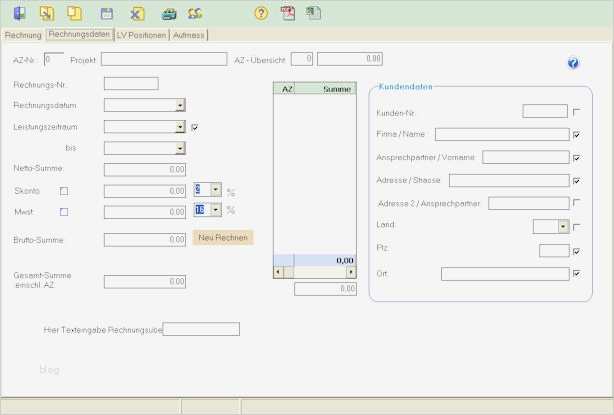Open the Skonto percent dropdown
The image size is (614, 415).
click(x=216, y=189)
